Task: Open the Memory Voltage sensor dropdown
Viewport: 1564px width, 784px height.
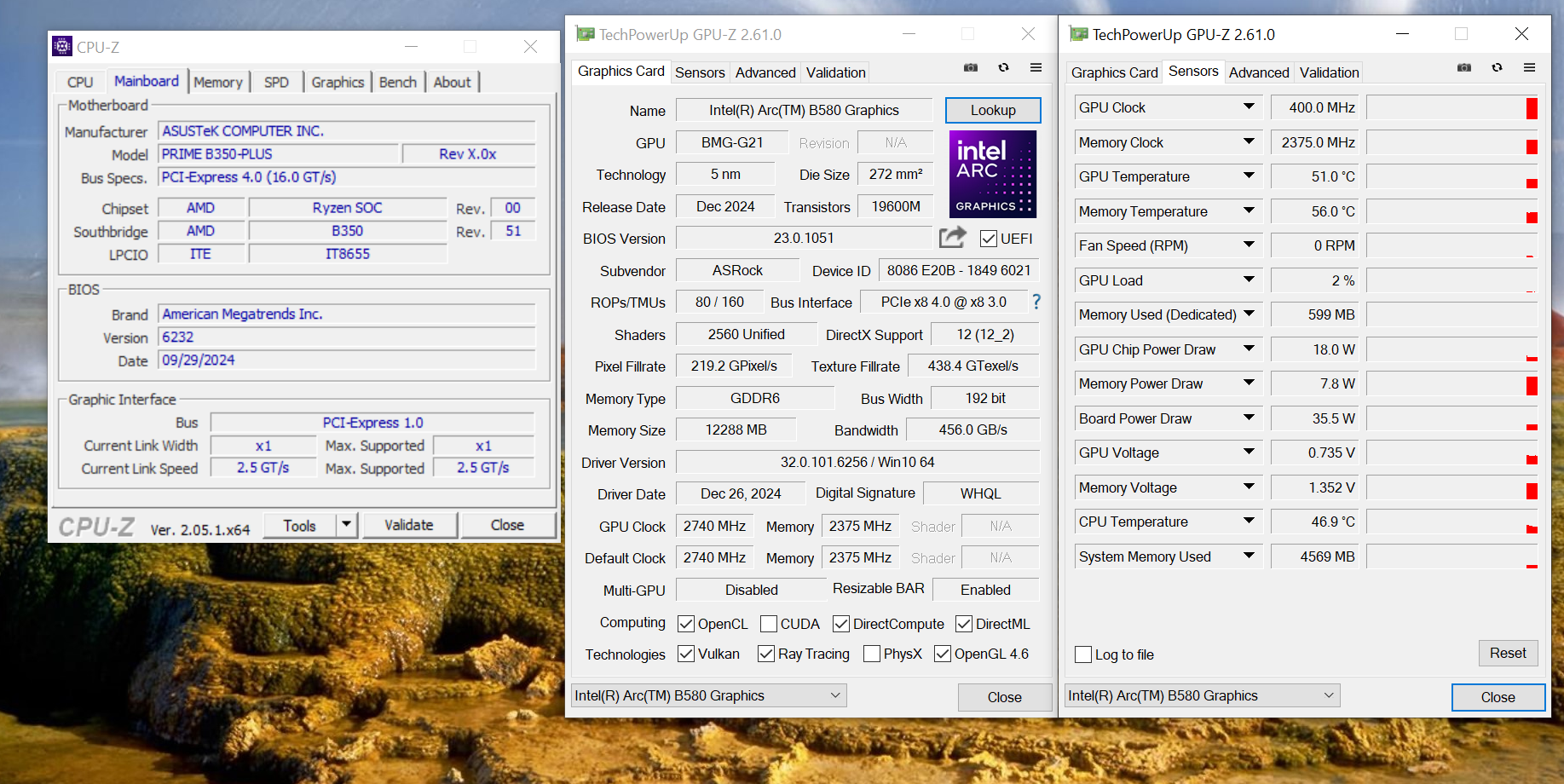Action: coord(1249,487)
